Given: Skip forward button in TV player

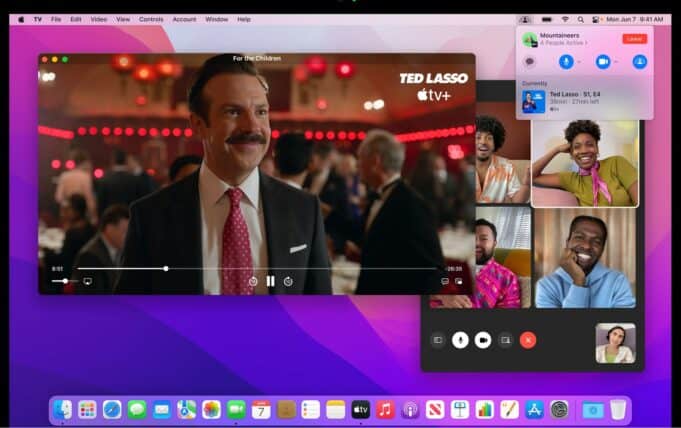Looking at the screenshot, I should coord(288,282).
